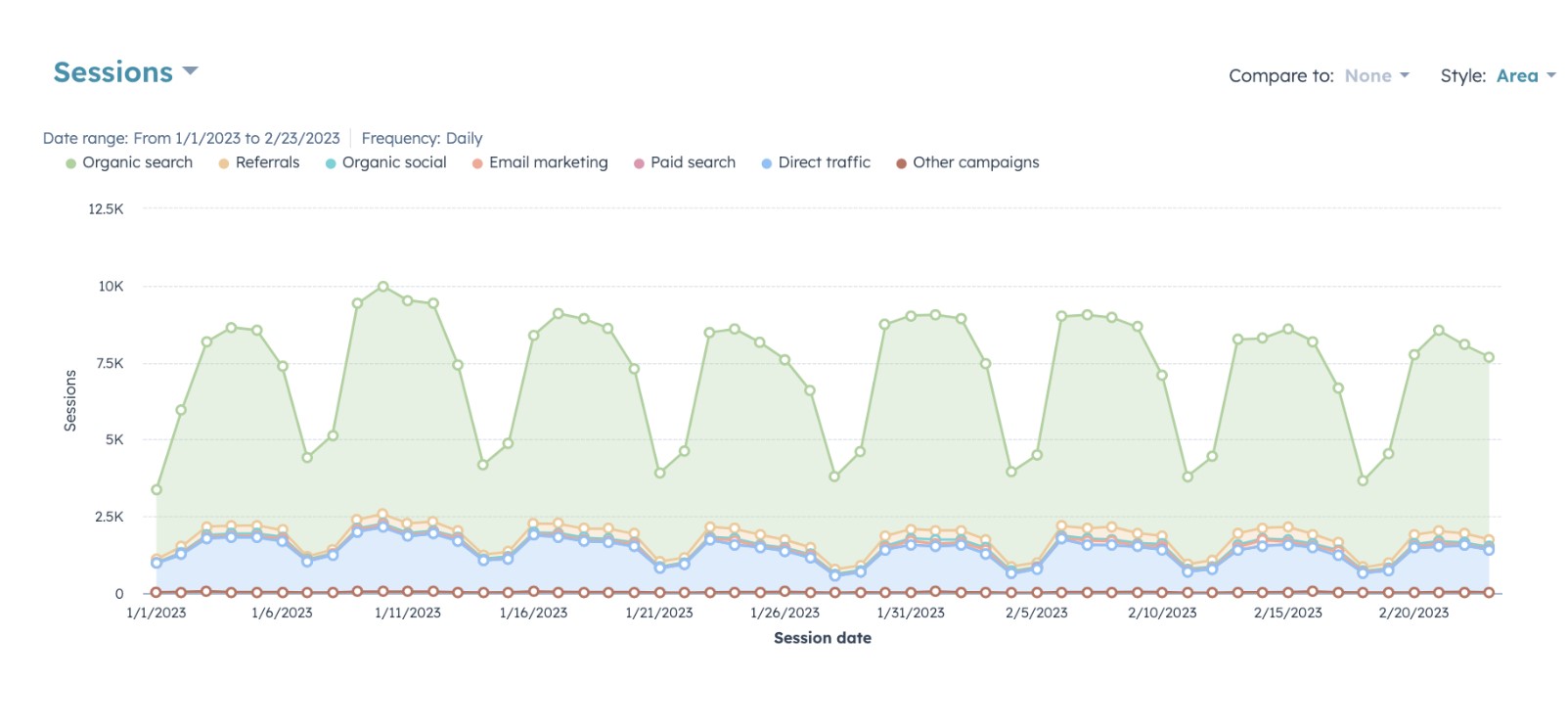
Task: Hide the Paid search legend series
Action: 693,162
